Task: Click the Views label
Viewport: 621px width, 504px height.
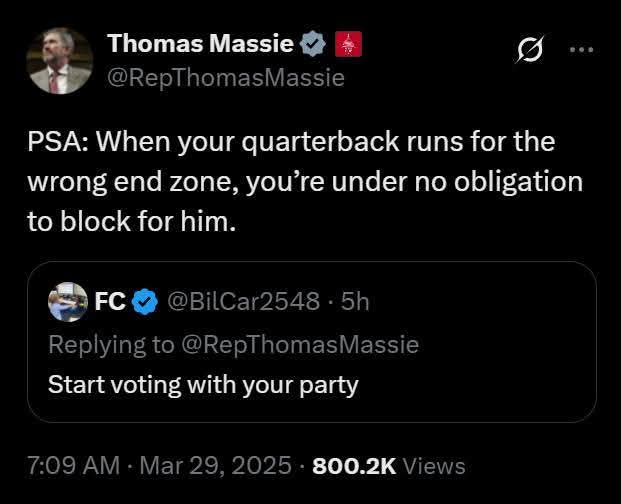Action: click(435, 466)
